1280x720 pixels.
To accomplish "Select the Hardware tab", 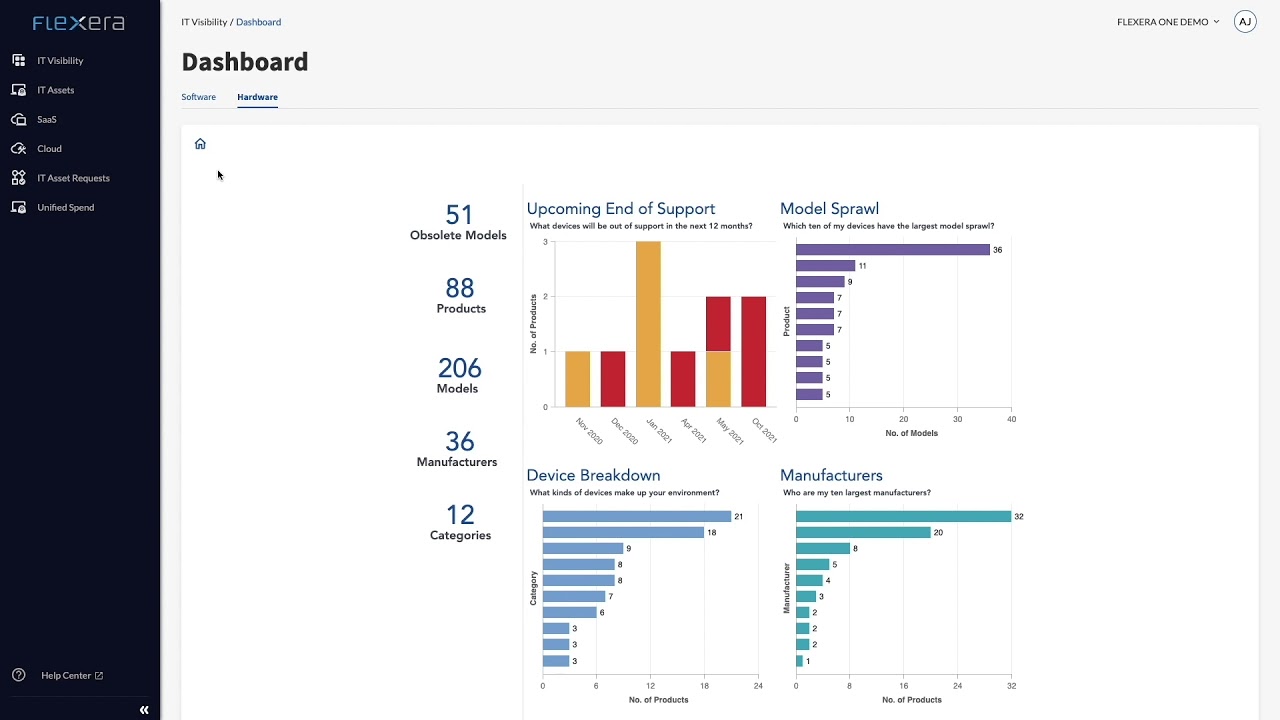I will [257, 97].
